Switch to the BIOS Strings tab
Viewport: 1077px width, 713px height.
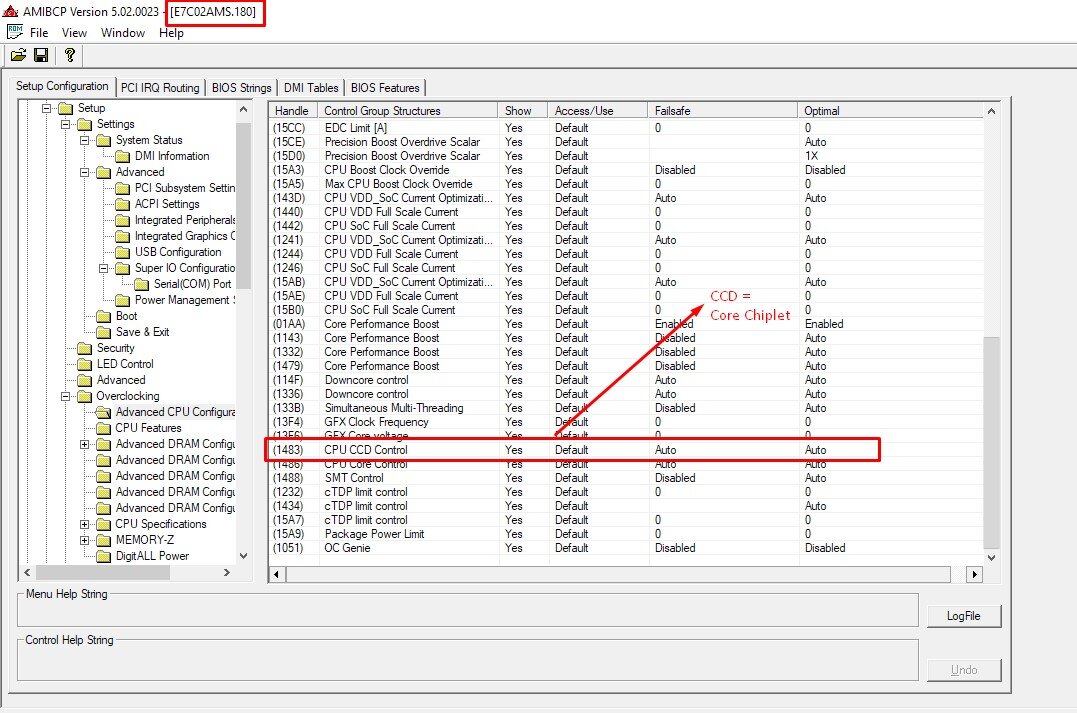click(242, 87)
